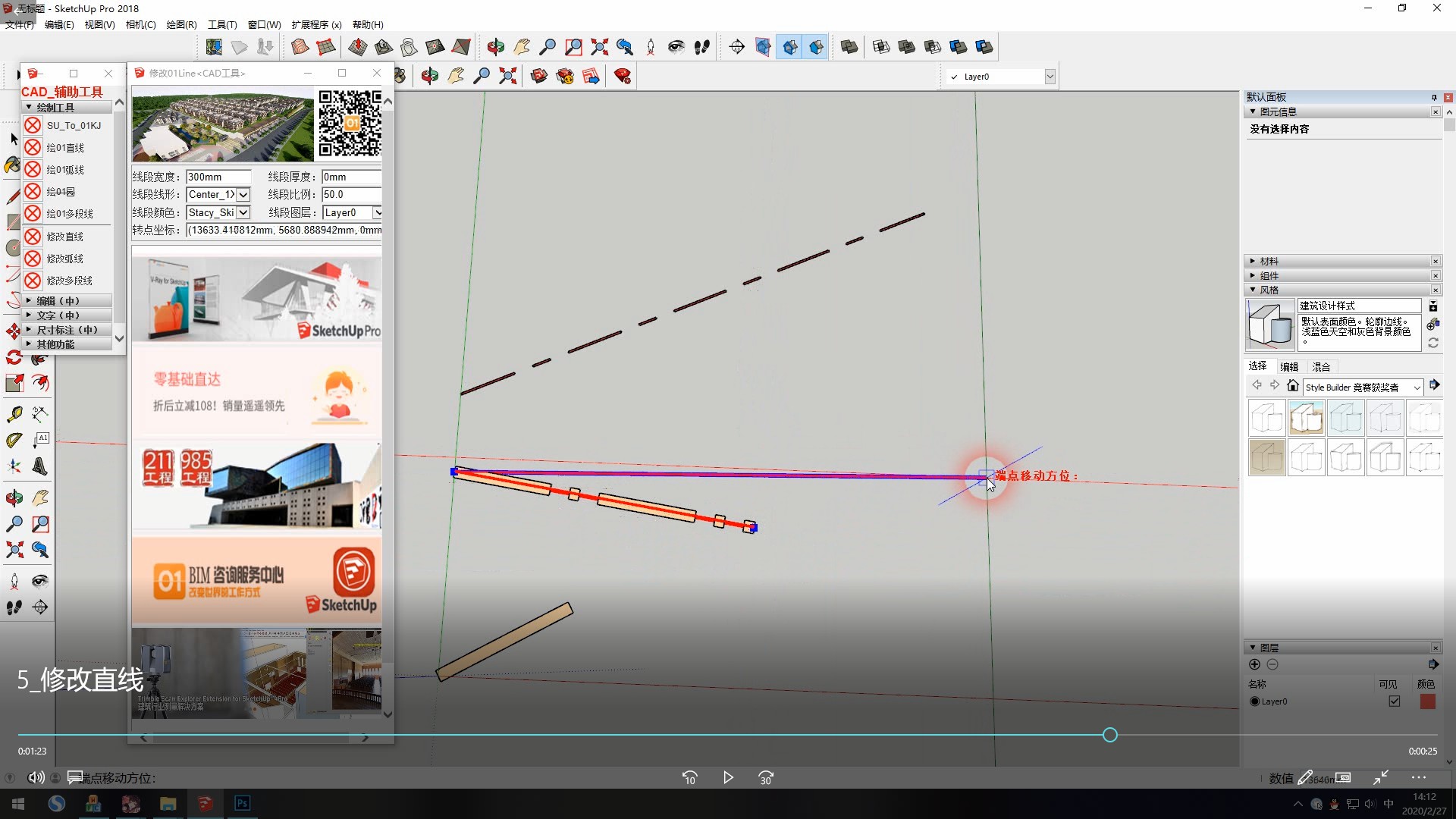Click the Previous view icon in top toolbar
Screen dimensions: 1456x819
[625, 47]
